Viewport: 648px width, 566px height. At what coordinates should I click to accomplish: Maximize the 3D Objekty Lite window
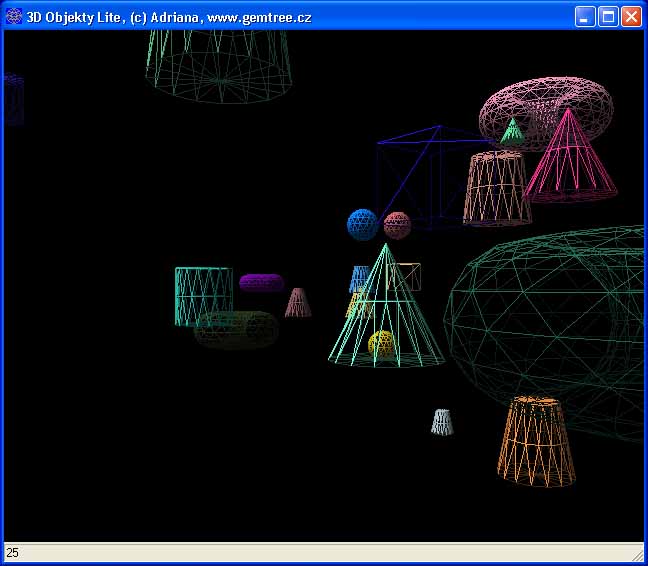point(608,16)
